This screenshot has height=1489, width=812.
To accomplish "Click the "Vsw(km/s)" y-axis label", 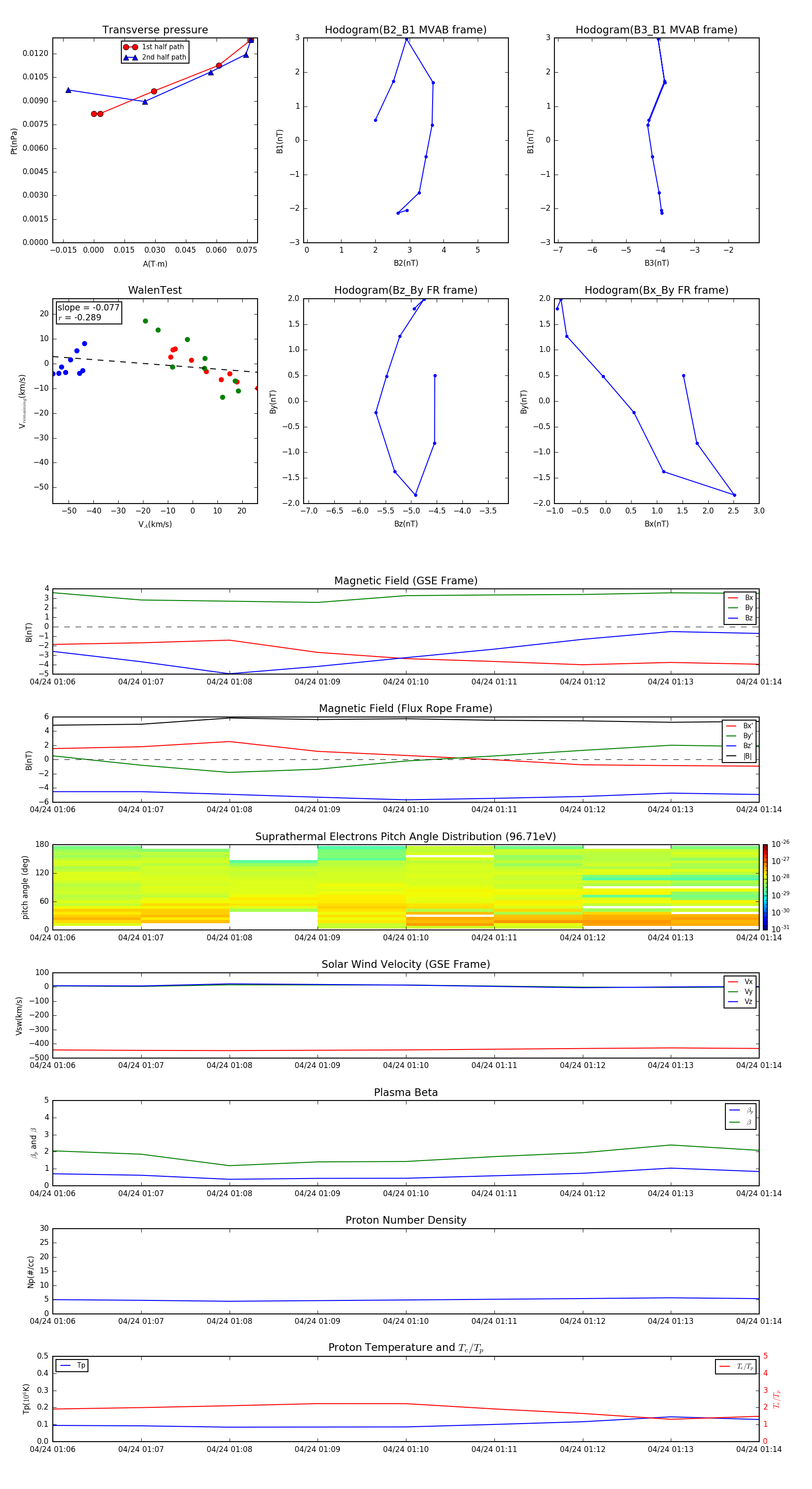I will [x=19, y=1016].
